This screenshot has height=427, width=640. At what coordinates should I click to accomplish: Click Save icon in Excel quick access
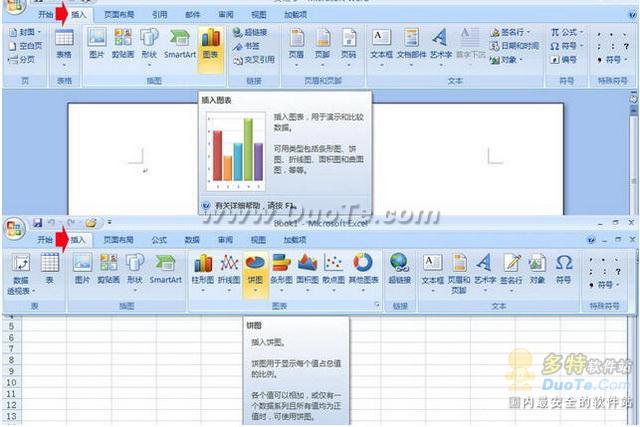(37, 222)
